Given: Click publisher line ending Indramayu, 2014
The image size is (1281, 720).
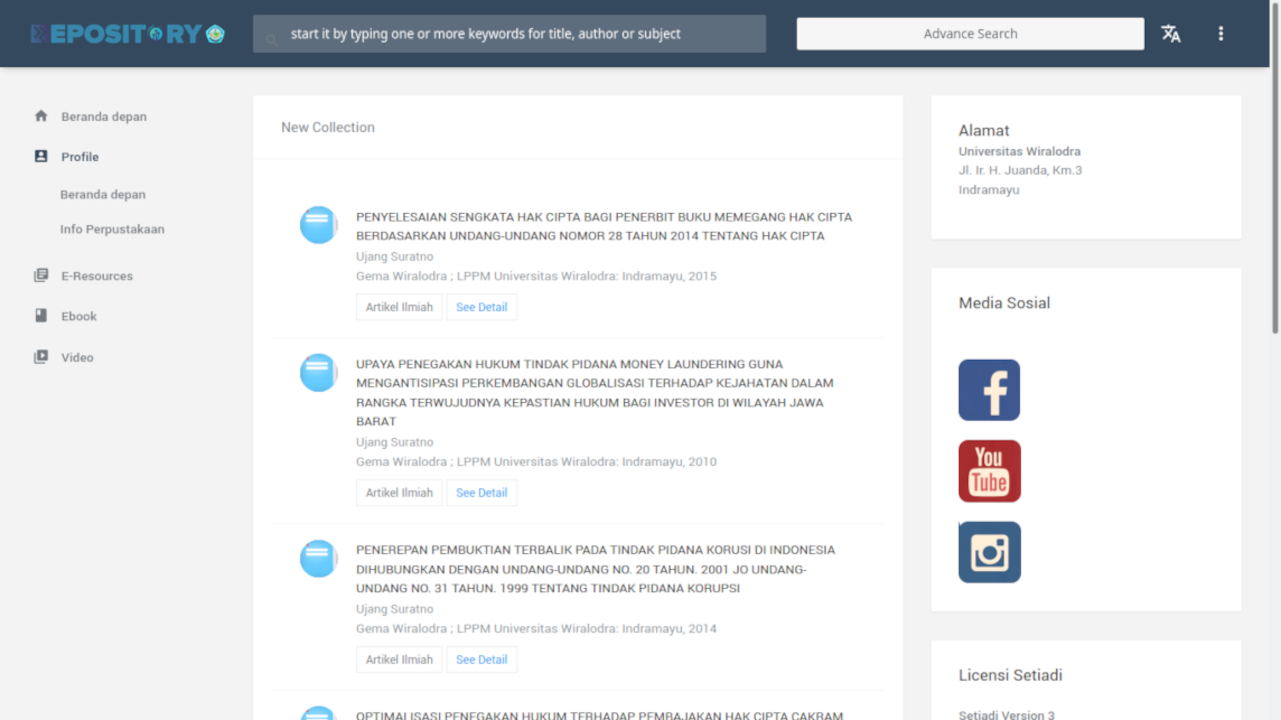Looking at the screenshot, I should (536, 629).
